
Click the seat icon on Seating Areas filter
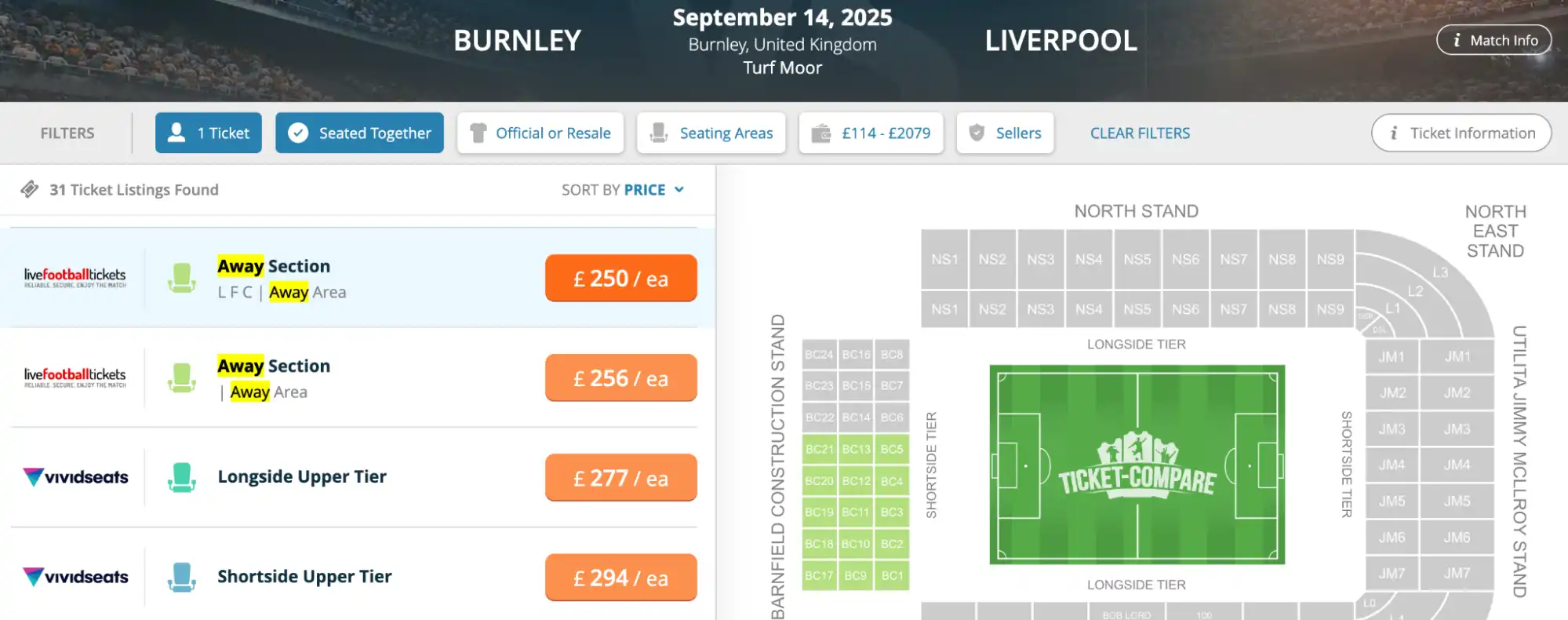(x=660, y=133)
